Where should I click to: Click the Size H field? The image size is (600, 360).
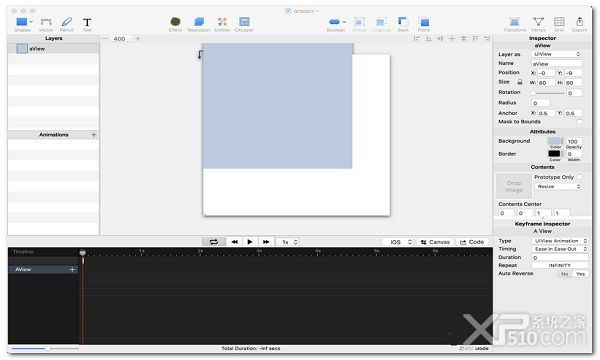573,83
